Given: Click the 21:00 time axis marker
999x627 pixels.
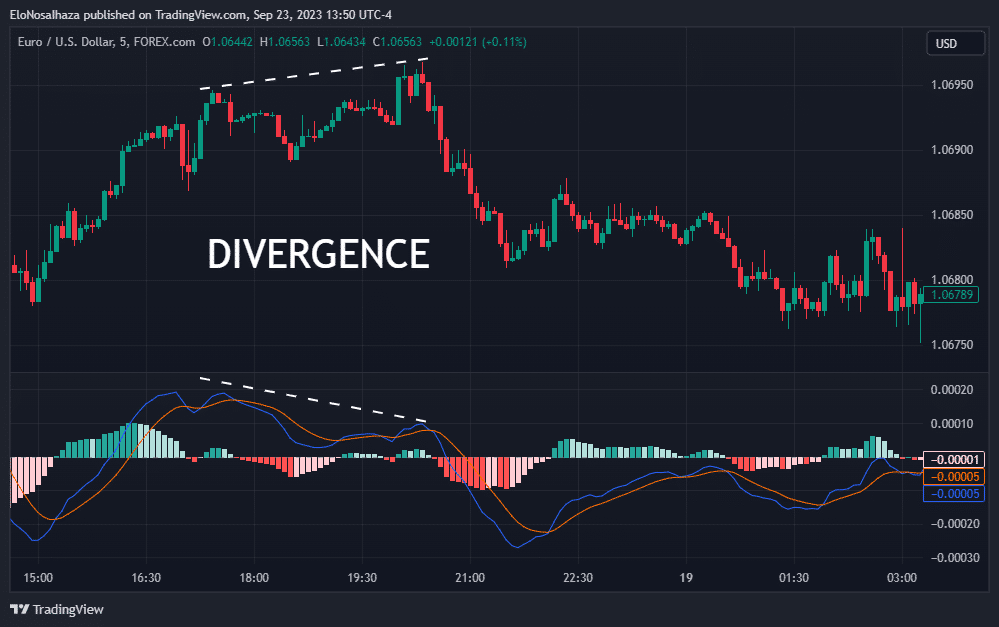Looking at the screenshot, I should [x=470, y=578].
